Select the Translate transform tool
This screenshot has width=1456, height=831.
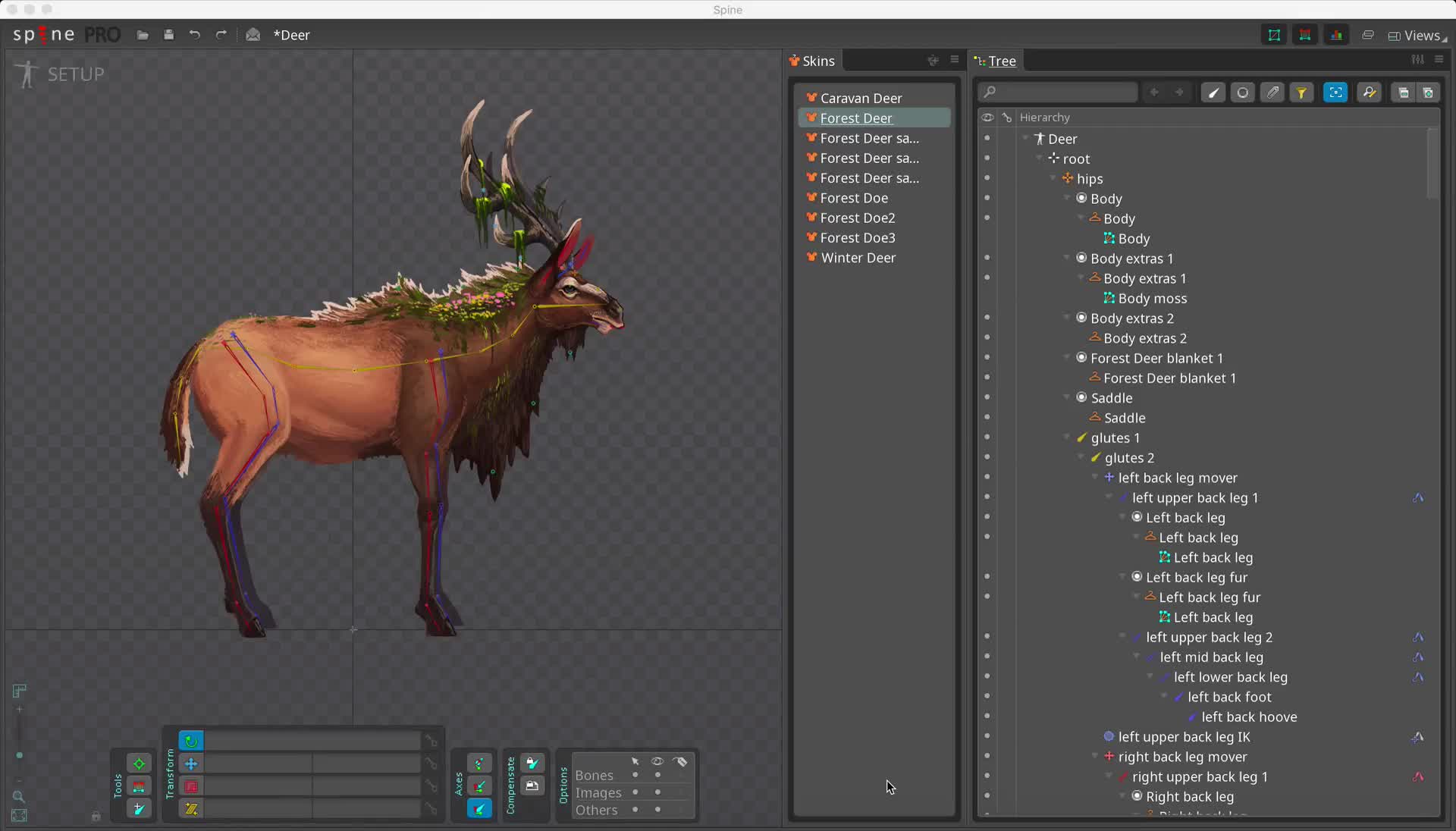tap(191, 764)
